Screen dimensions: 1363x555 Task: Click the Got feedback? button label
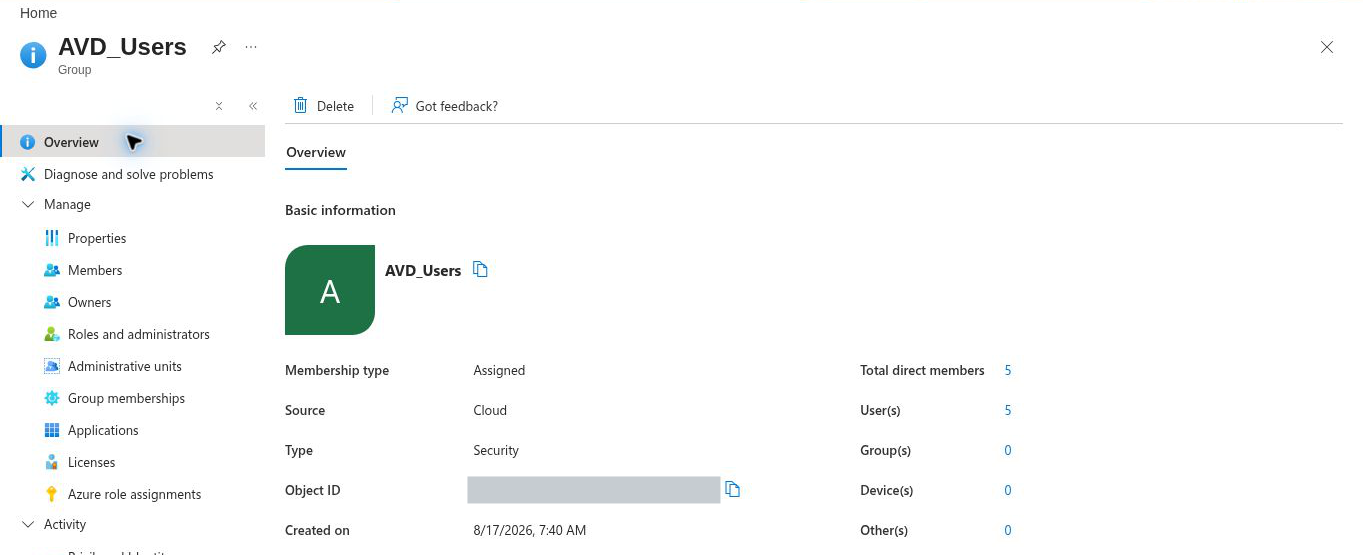456,106
